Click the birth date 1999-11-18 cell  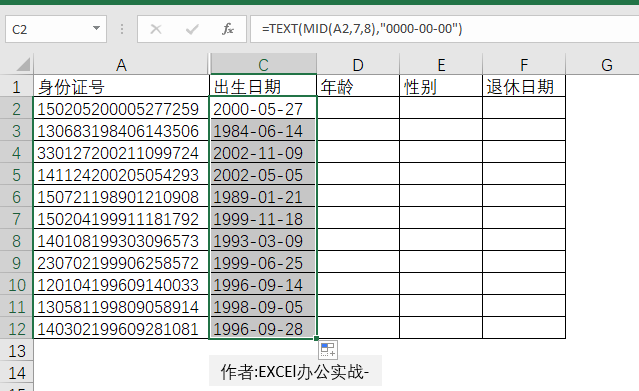tap(263, 219)
